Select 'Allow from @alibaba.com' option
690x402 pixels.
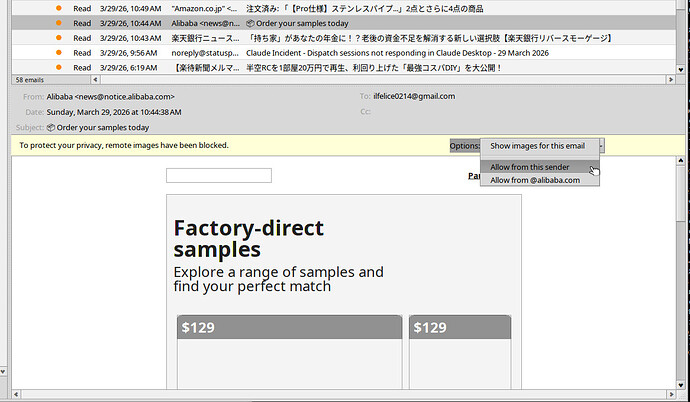[x=540, y=180]
